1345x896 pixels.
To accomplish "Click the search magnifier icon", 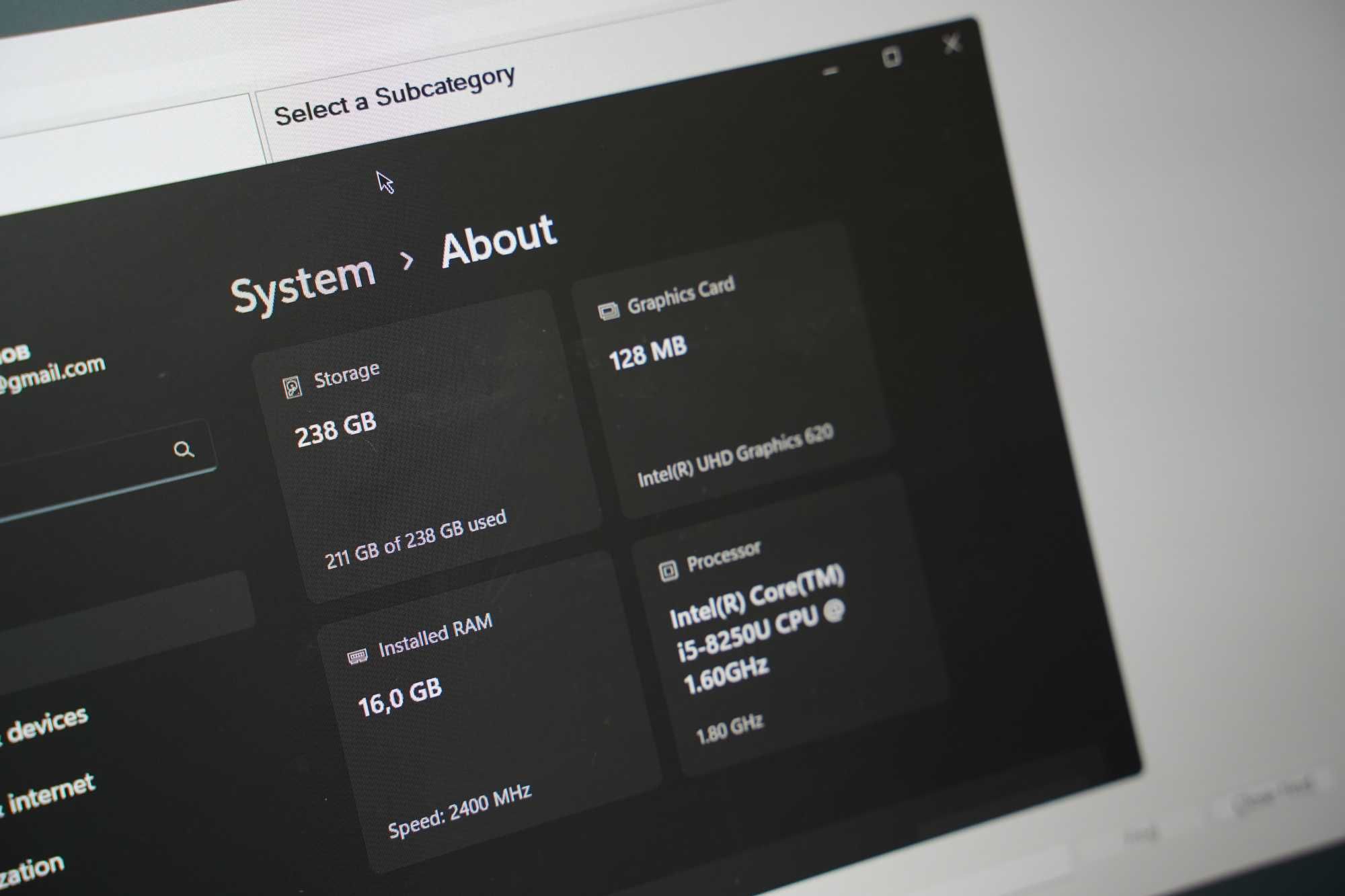I will coord(184,449).
